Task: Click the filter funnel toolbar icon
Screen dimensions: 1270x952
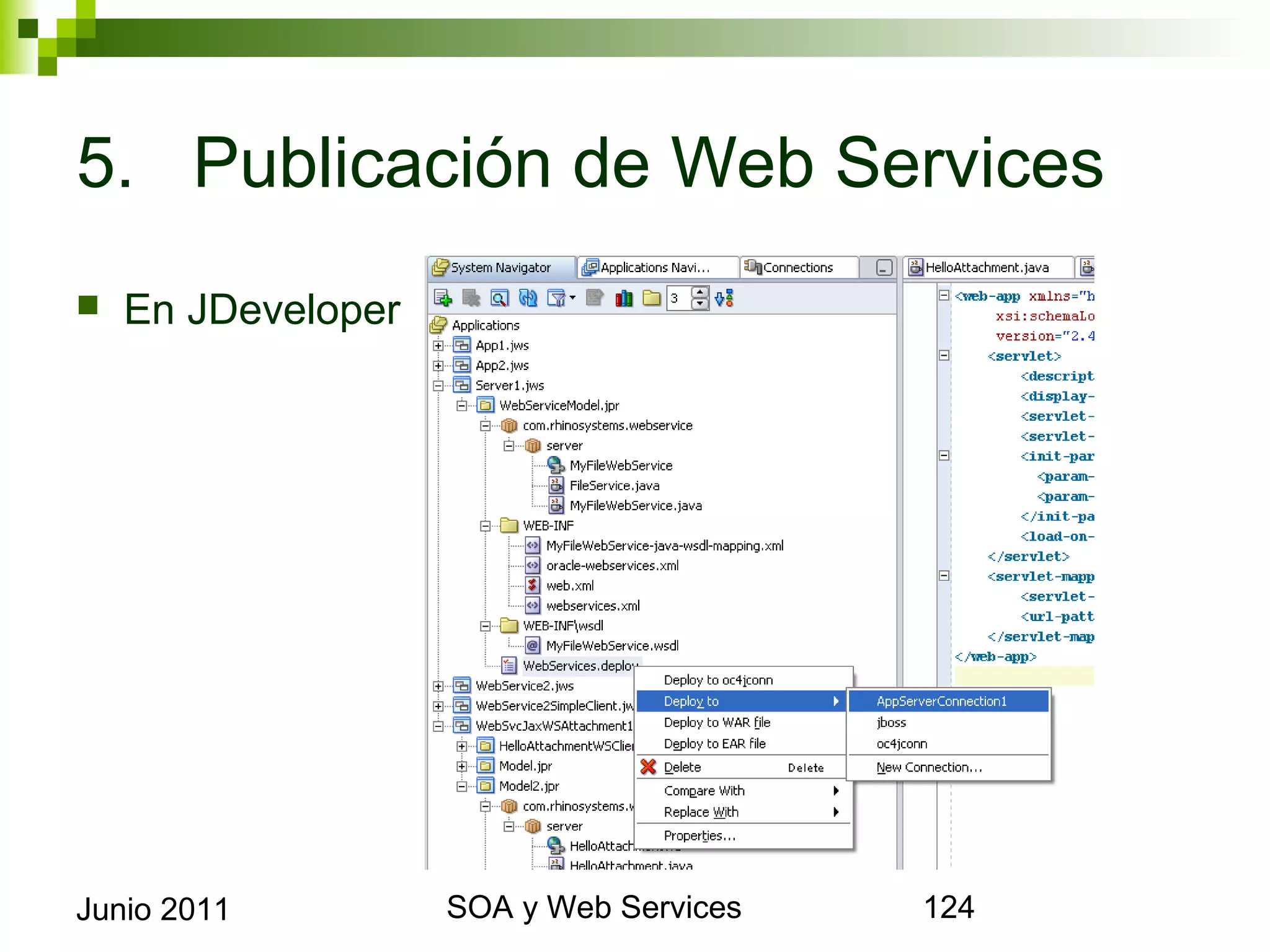Action: point(557,298)
